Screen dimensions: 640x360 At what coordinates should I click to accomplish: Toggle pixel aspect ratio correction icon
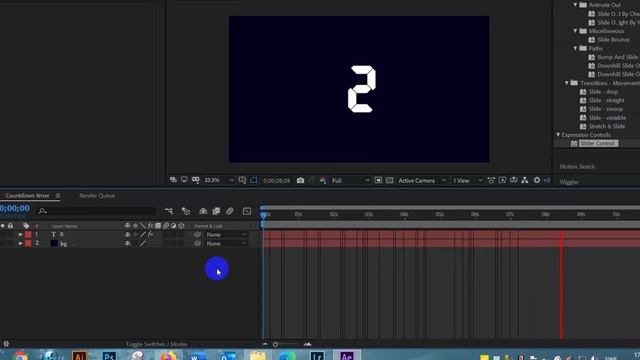point(491,180)
